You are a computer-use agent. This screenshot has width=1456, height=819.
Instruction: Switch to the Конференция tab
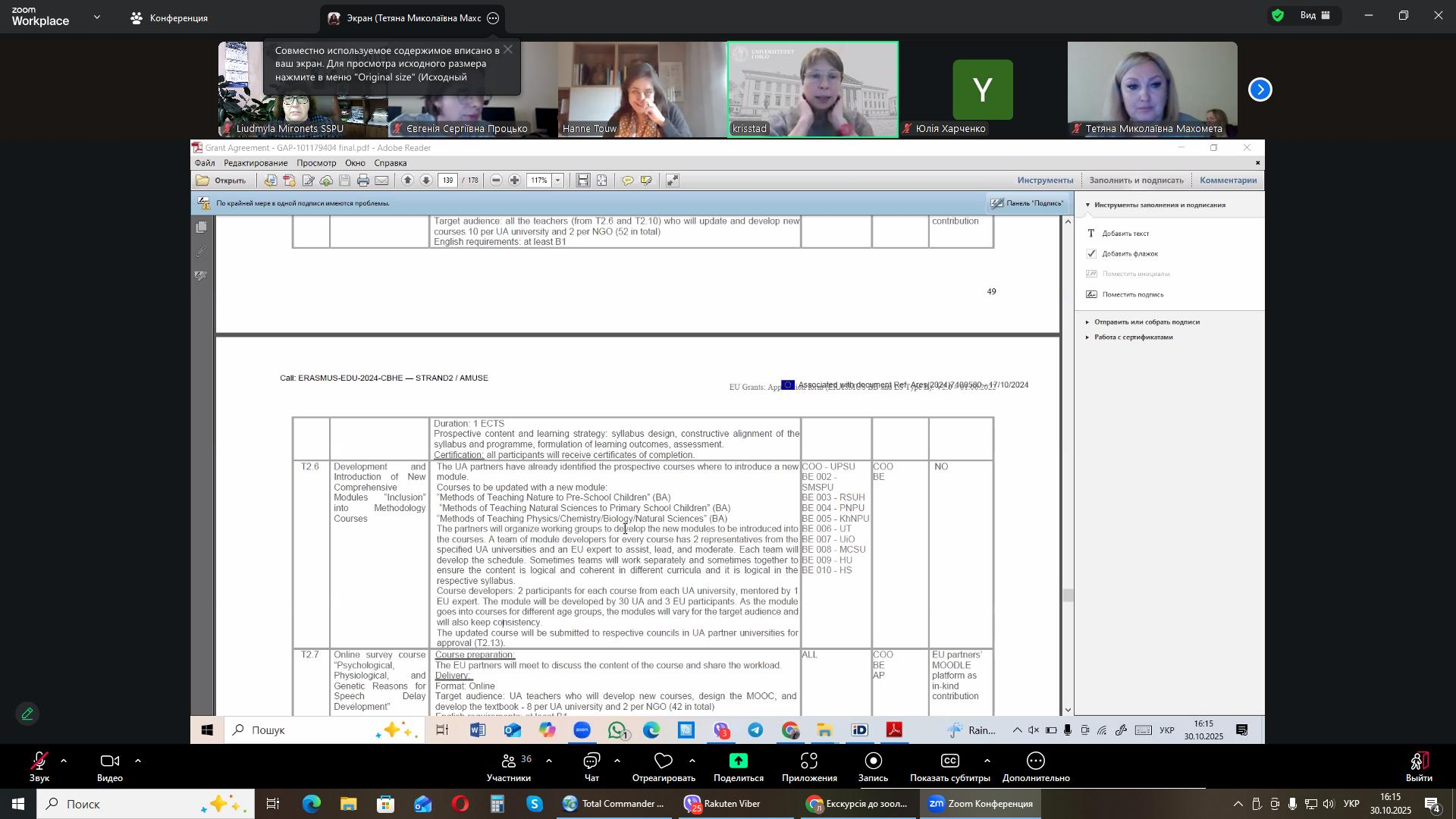[170, 18]
